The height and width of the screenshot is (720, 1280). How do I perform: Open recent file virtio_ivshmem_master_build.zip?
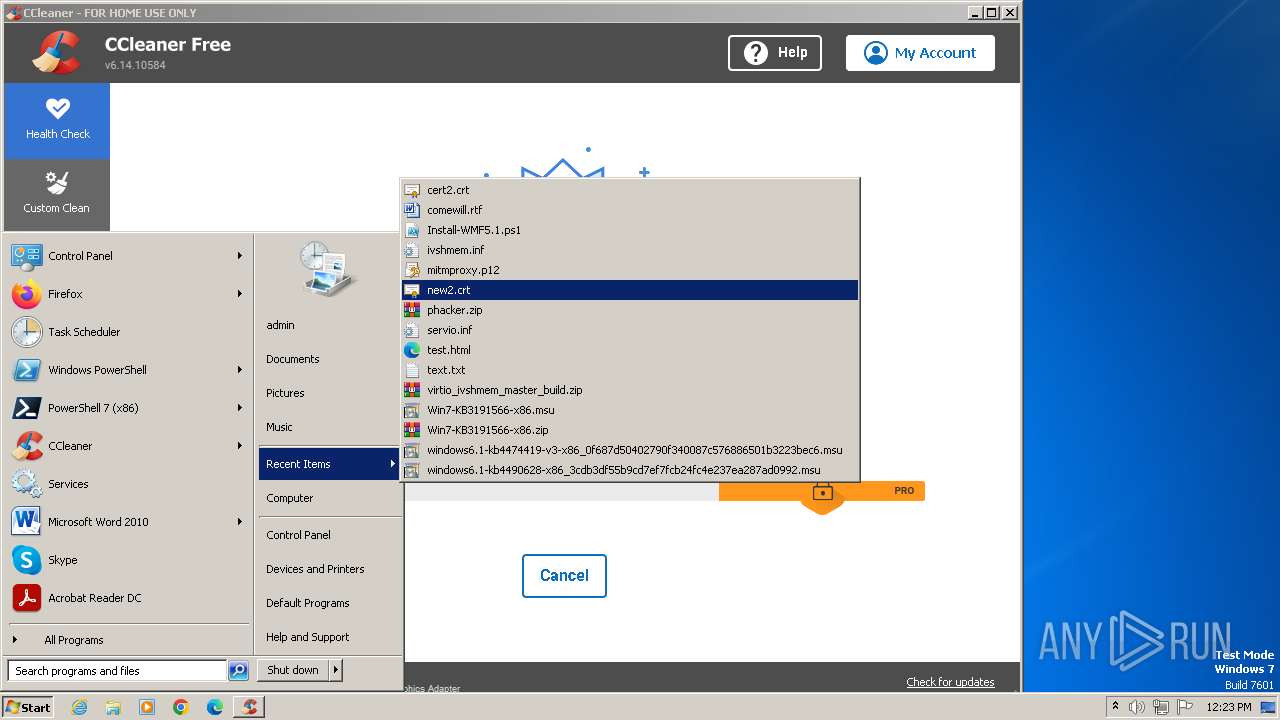pyautogui.click(x=630, y=390)
